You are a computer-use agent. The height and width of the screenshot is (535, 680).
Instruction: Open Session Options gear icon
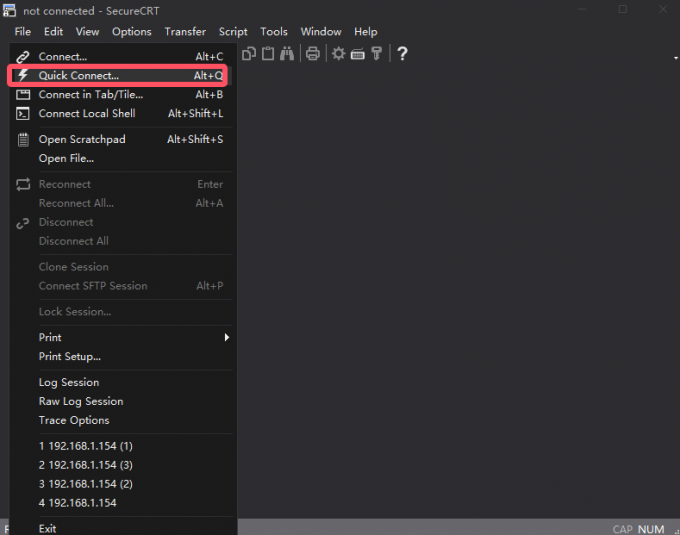(338, 54)
